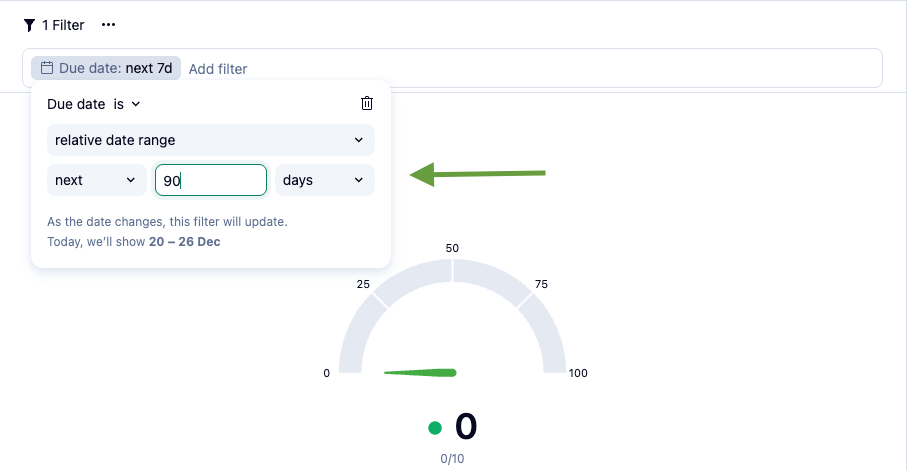
Task: Click the funnel filter icon
Action: pos(29,25)
